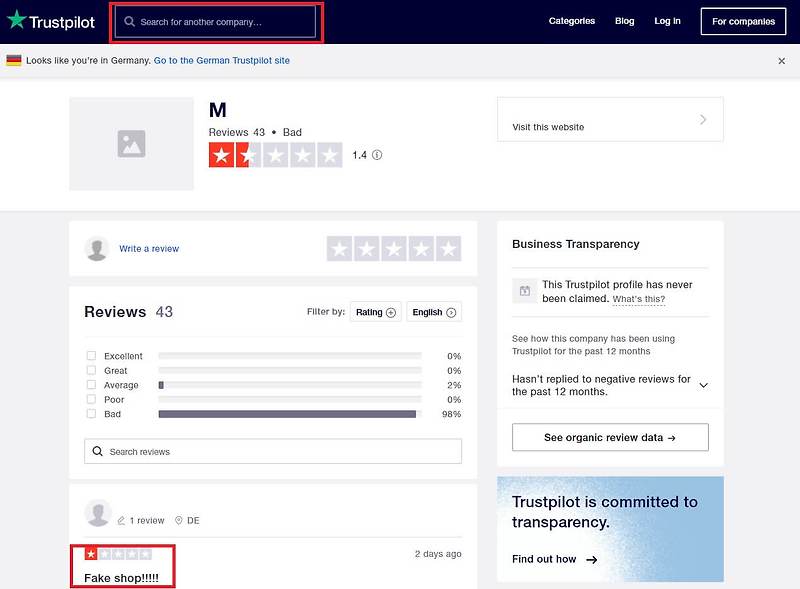Click the Business Transparency heading
The width and height of the screenshot is (800, 589).
pos(576,244)
